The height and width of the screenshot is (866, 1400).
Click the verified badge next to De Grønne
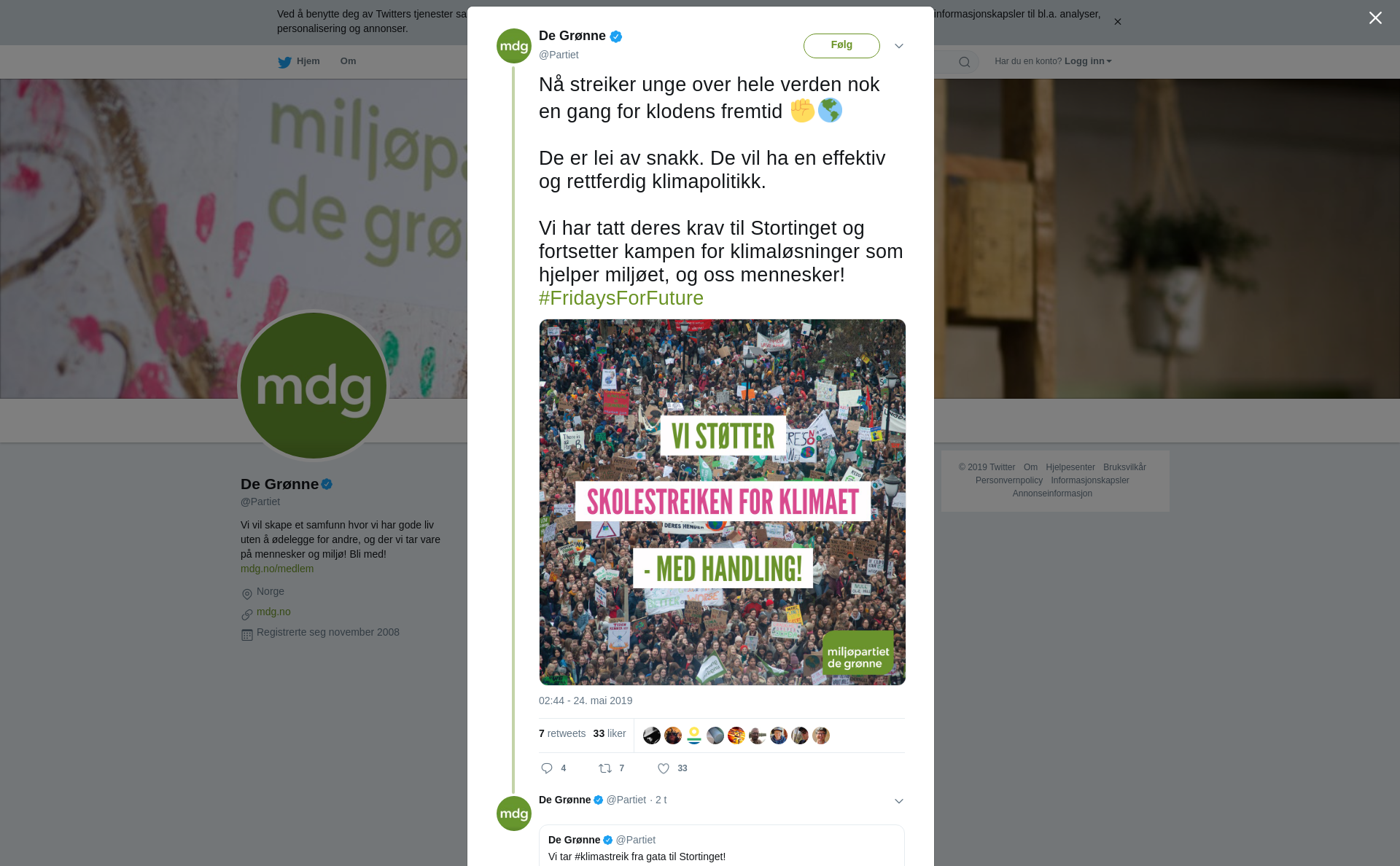(616, 36)
